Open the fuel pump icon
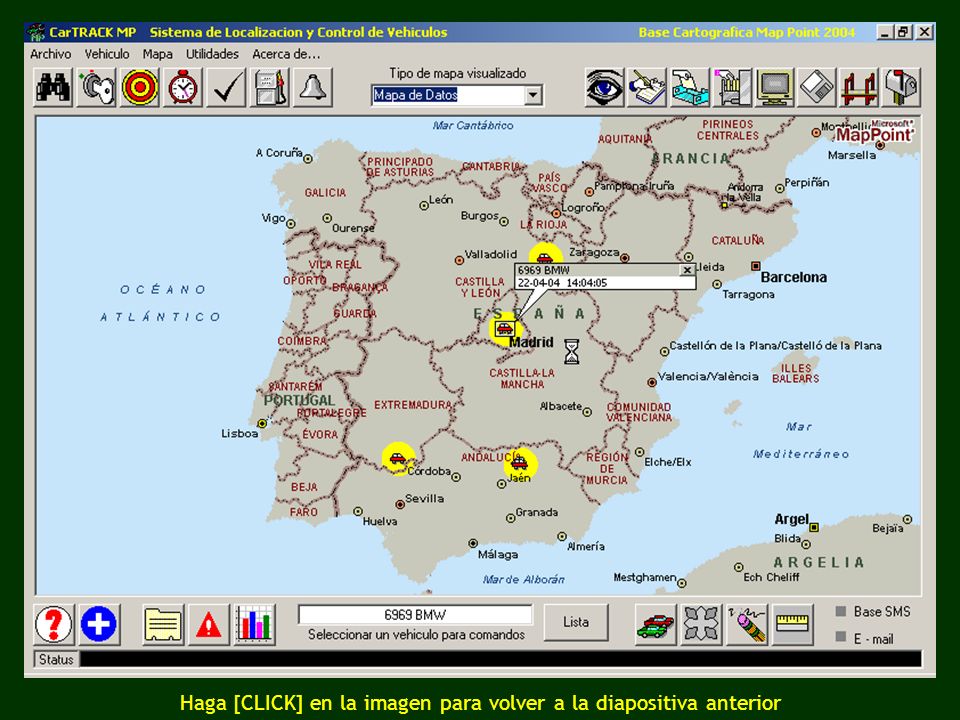The height and width of the screenshot is (720, 960). click(x=269, y=88)
